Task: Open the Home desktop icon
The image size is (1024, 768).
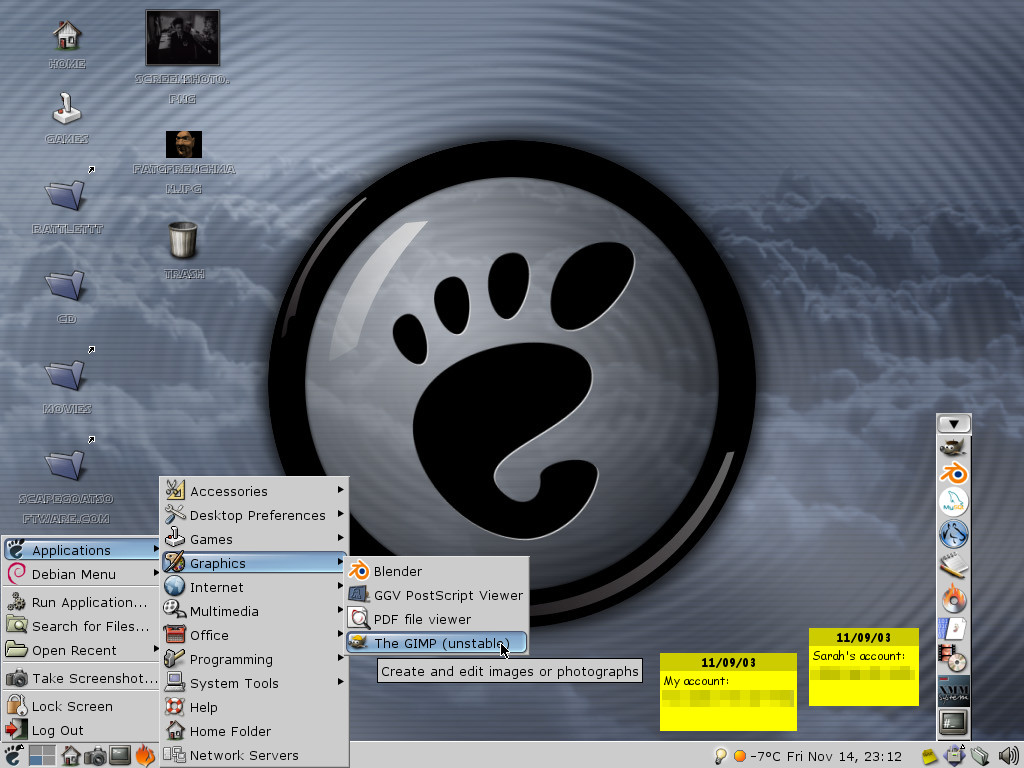Action: coord(67,44)
